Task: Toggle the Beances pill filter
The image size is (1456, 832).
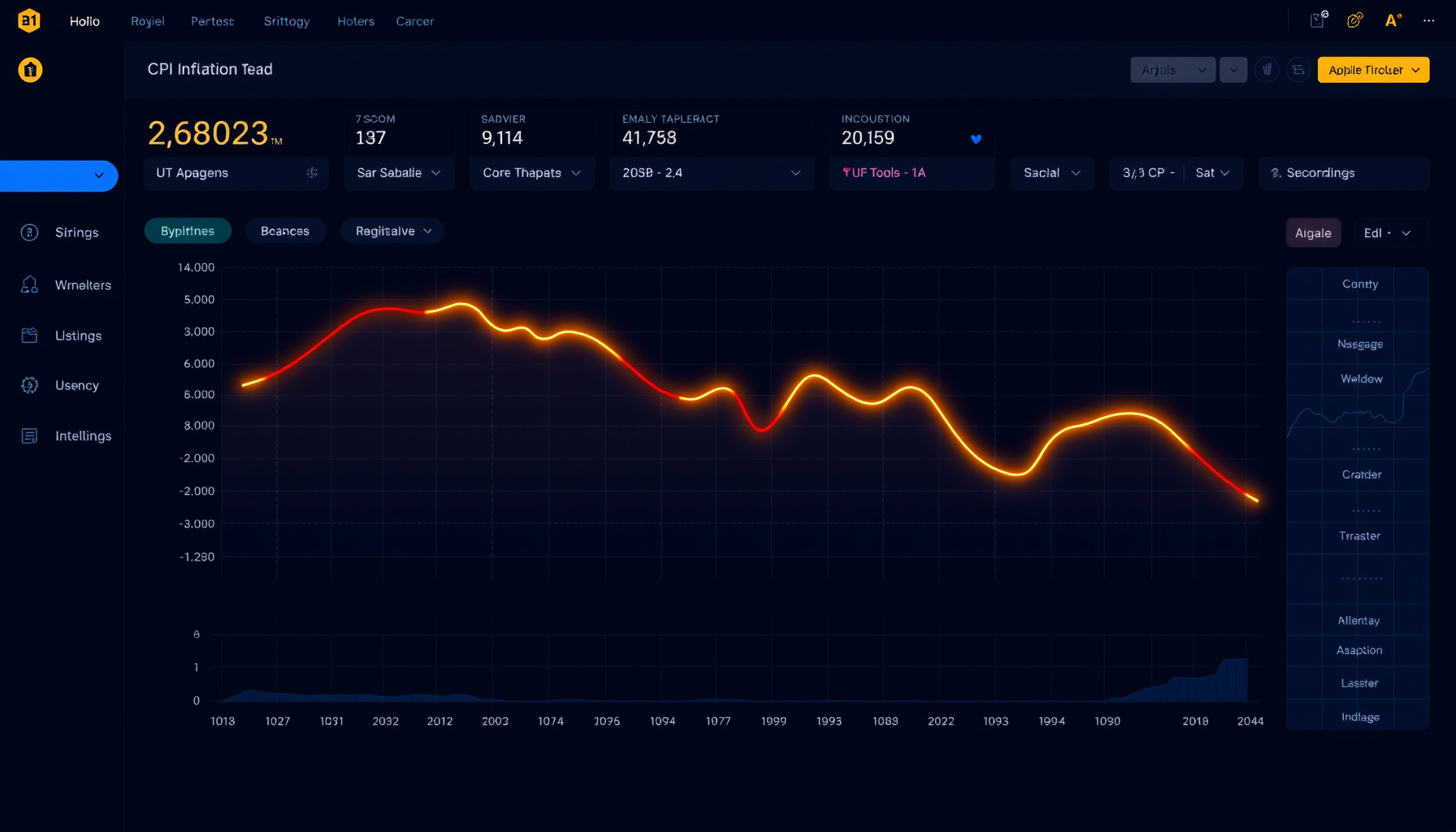Action: point(285,231)
